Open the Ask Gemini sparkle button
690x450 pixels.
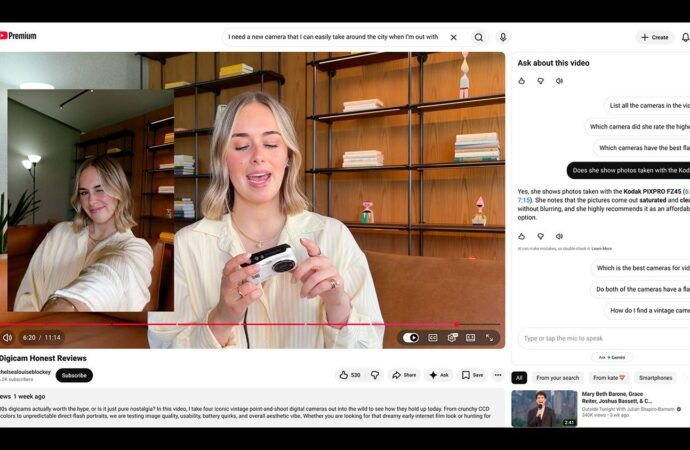click(x=439, y=375)
